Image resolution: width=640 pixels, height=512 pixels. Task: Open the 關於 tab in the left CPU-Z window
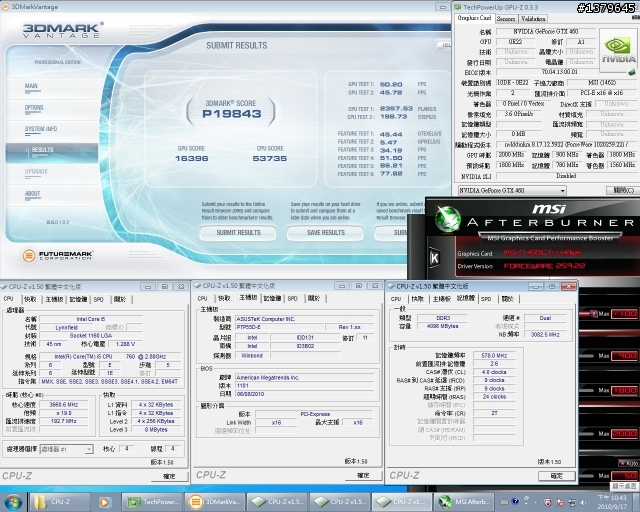[x=120, y=299]
